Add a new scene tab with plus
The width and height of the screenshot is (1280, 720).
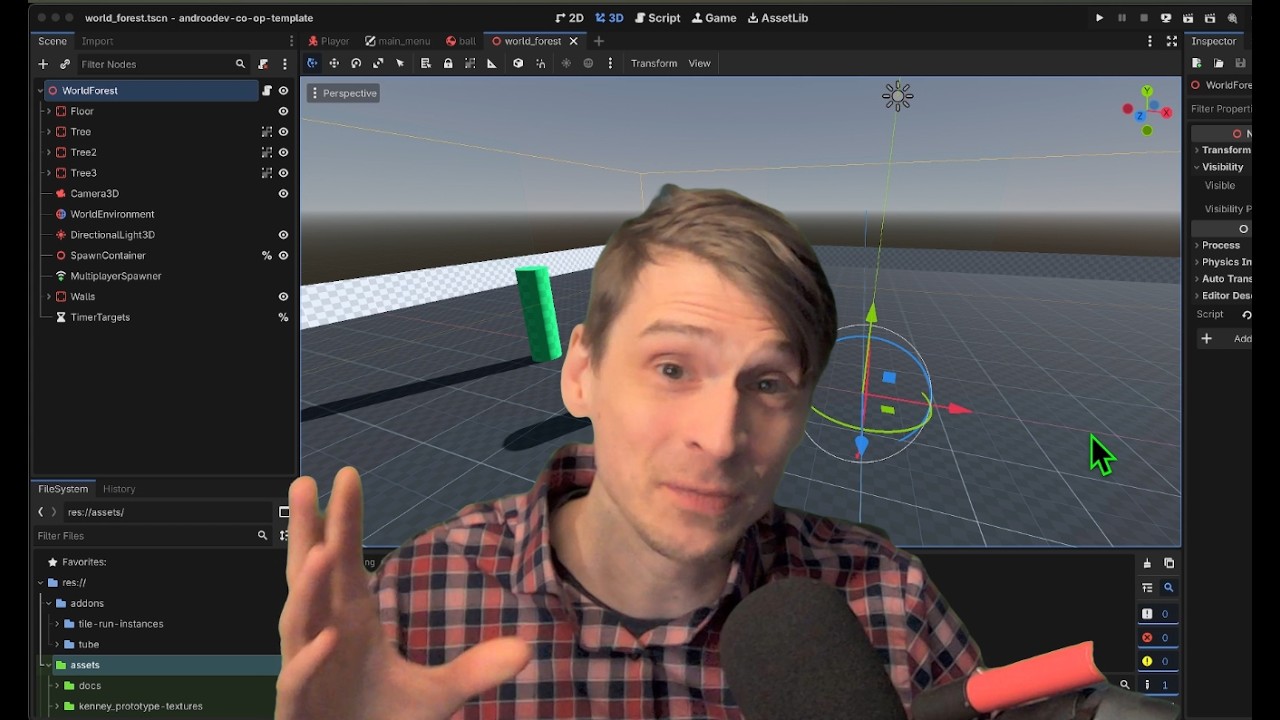[x=599, y=41]
